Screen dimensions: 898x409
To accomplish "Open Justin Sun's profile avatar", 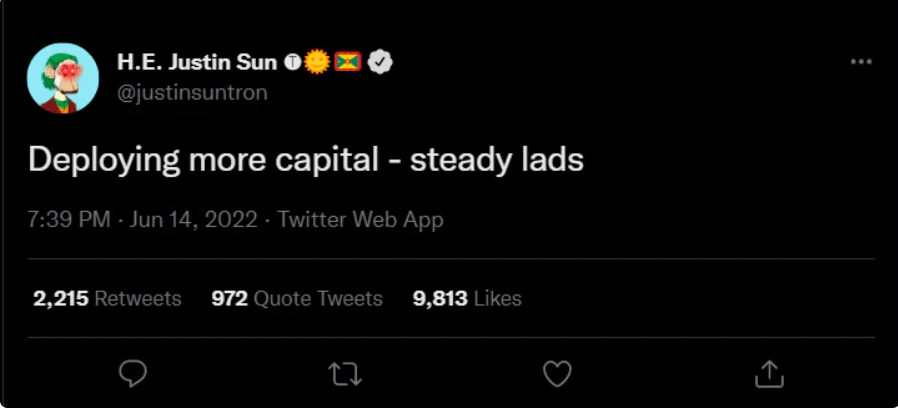I will [63, 77].
